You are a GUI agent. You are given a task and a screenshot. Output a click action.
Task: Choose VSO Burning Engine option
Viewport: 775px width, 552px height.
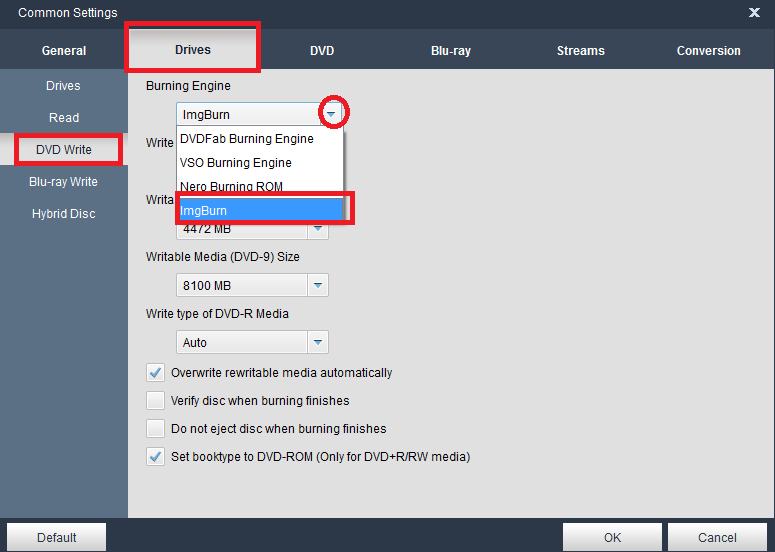(259, 163)
